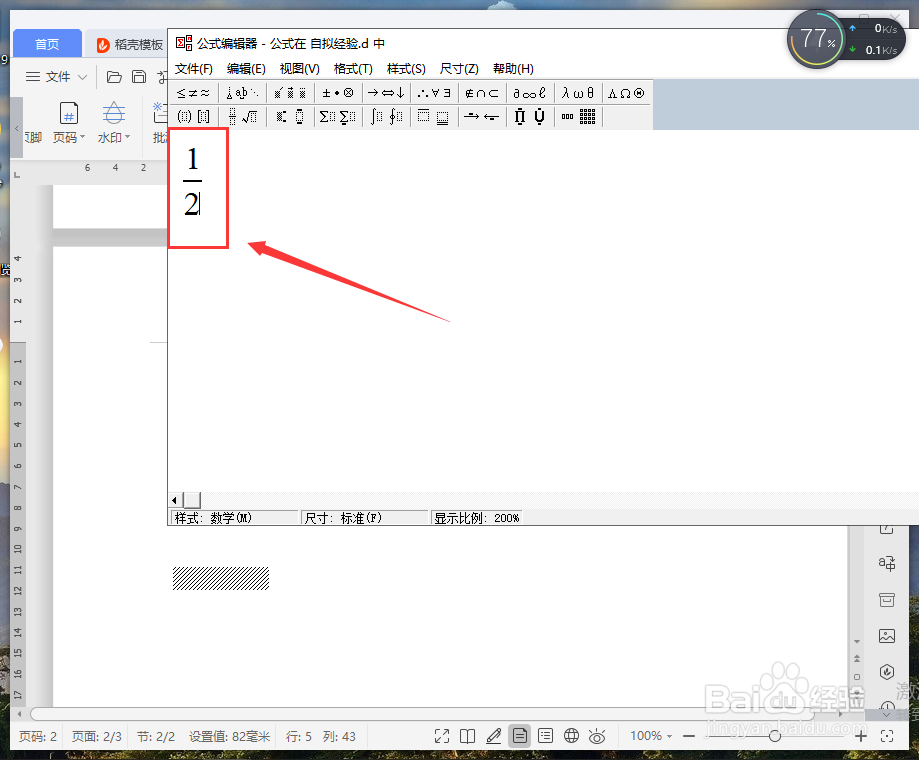
Task: Click 样式: 数学(M) status field
Action: click(234, 518)
